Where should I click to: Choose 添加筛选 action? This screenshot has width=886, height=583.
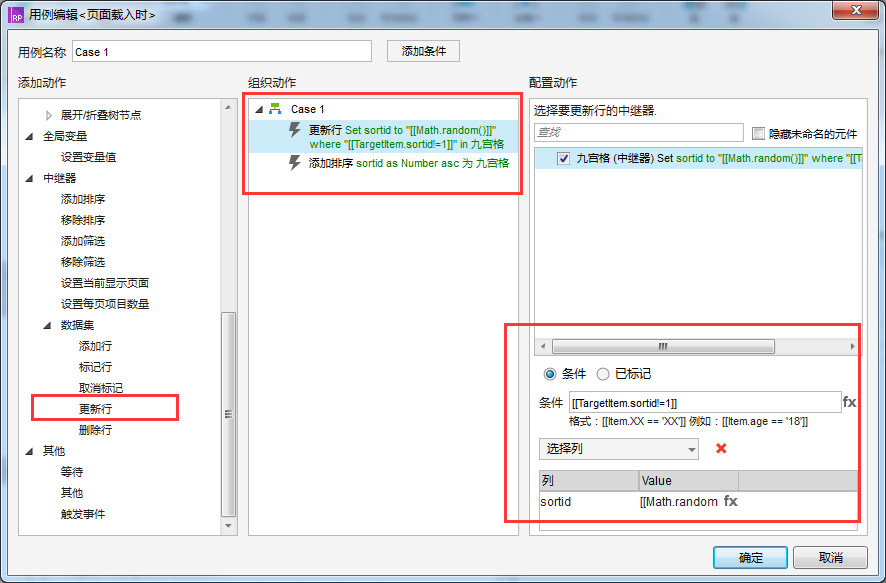click(83, 241)
